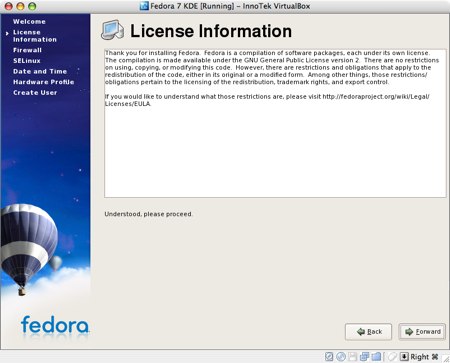Click the CD/DVD disc icon in status bar
The width and height of the screenshot is (450, 363).
click(341, 357)
